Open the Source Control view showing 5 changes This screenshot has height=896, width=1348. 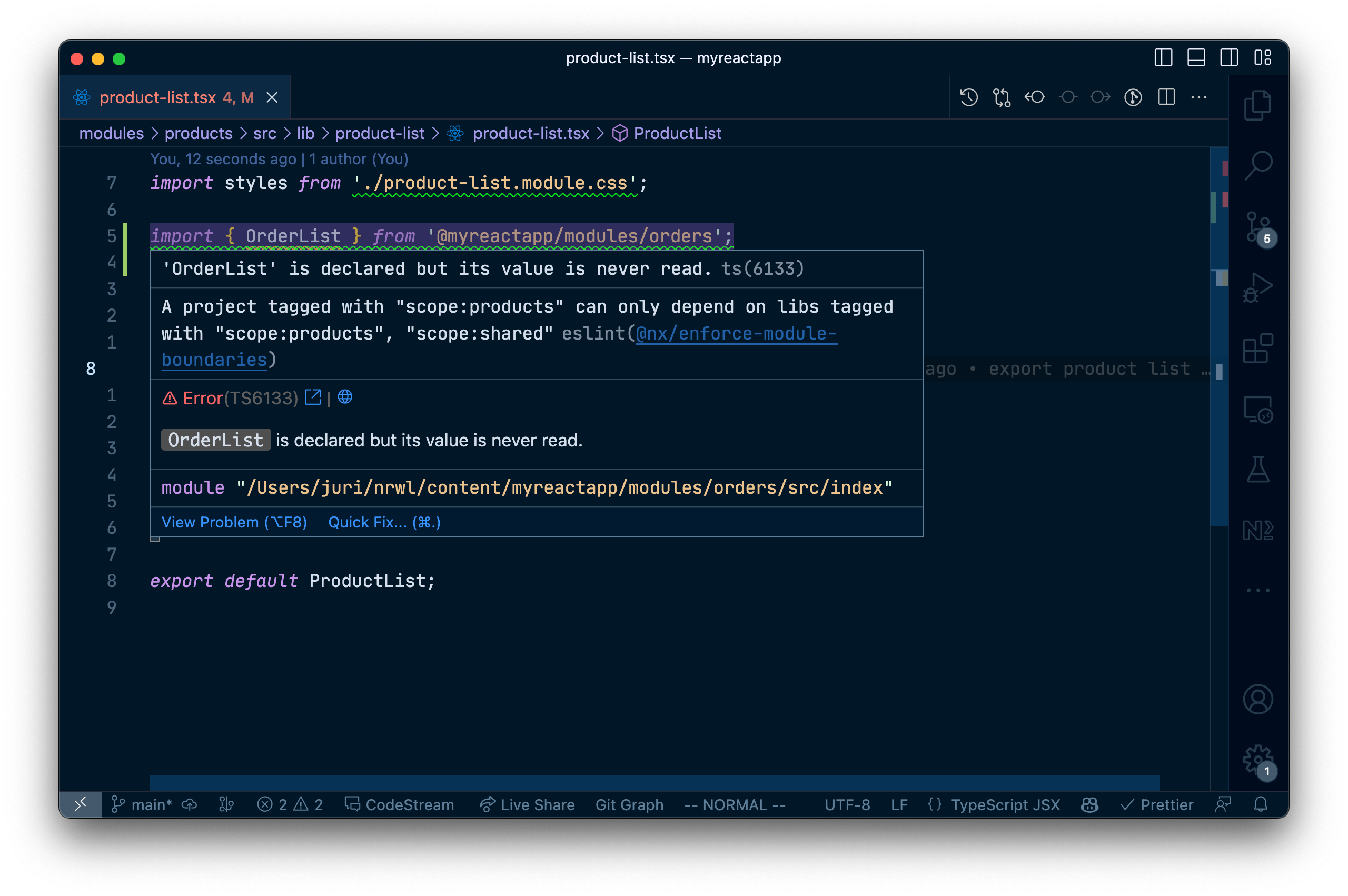click(1257, 228)
